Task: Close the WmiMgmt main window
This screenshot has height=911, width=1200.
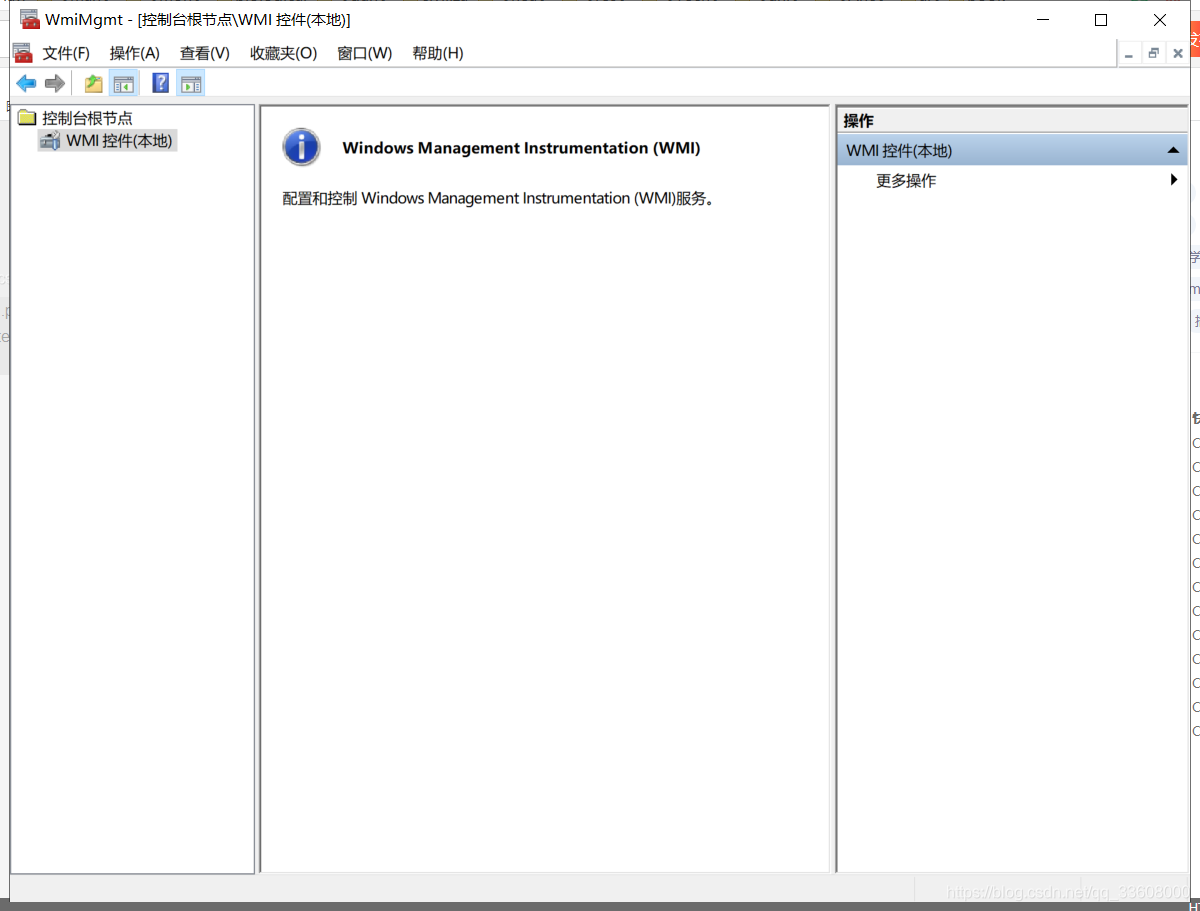Action: click(1159, 20)
